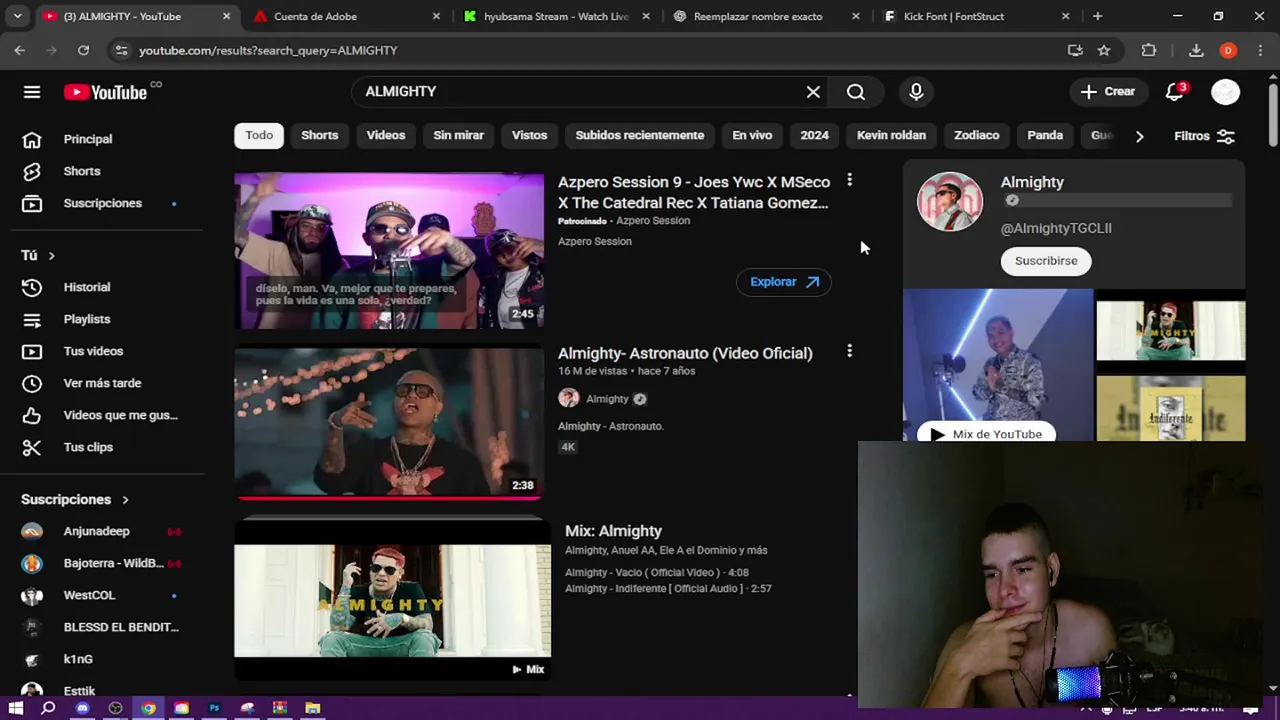This screenshot has width=1280, height=720.
Task: Open Ver más tarde list
Action: [100, 383]
